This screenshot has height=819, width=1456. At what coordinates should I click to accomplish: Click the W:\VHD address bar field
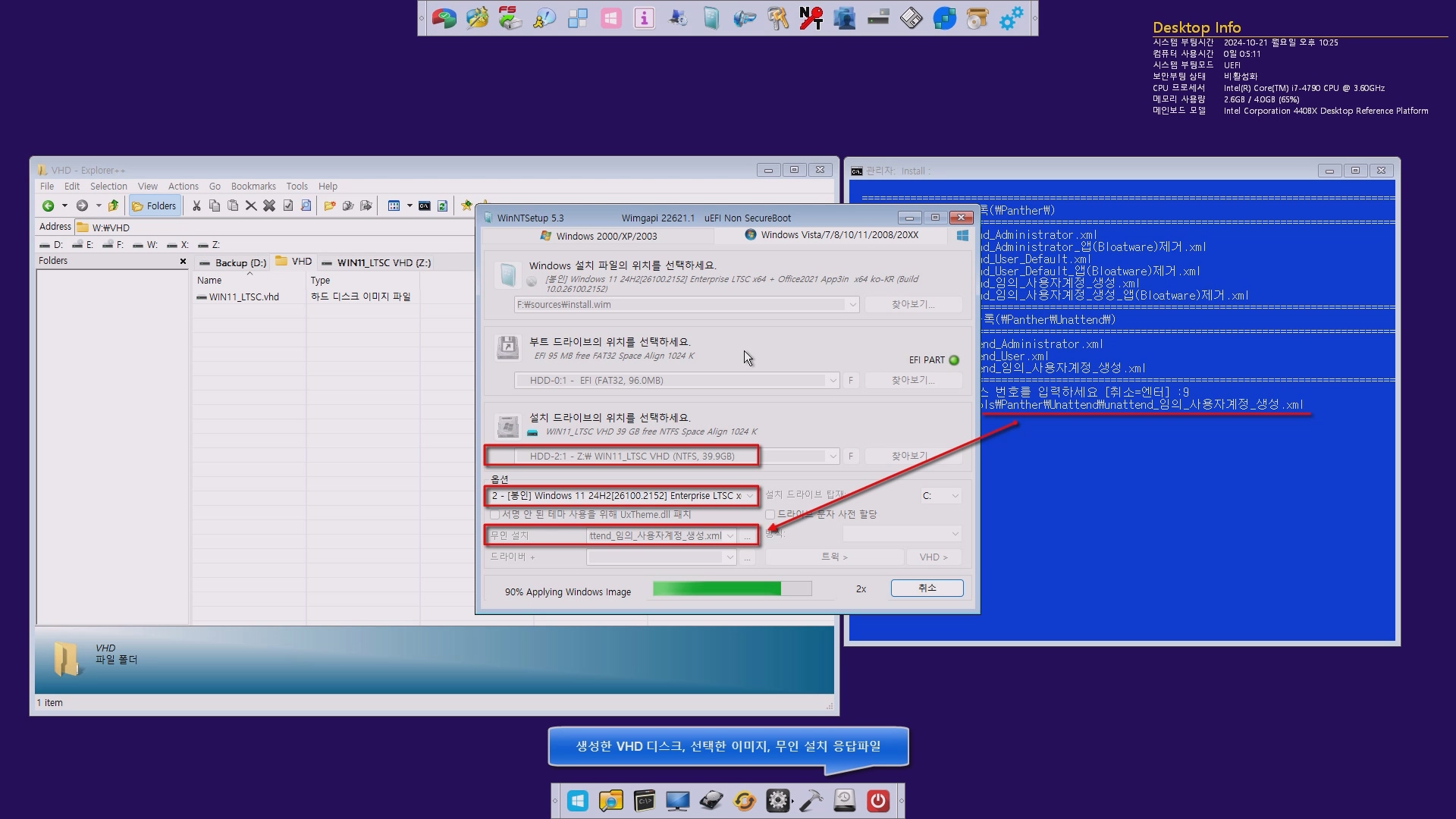click(x=273, y=227)
